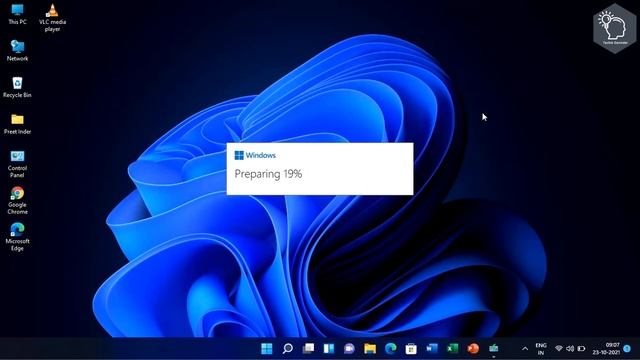This screenshot has width=640, height=360.
Task: Open the Wi-Fi network tray icon
Action: (559, 349)
